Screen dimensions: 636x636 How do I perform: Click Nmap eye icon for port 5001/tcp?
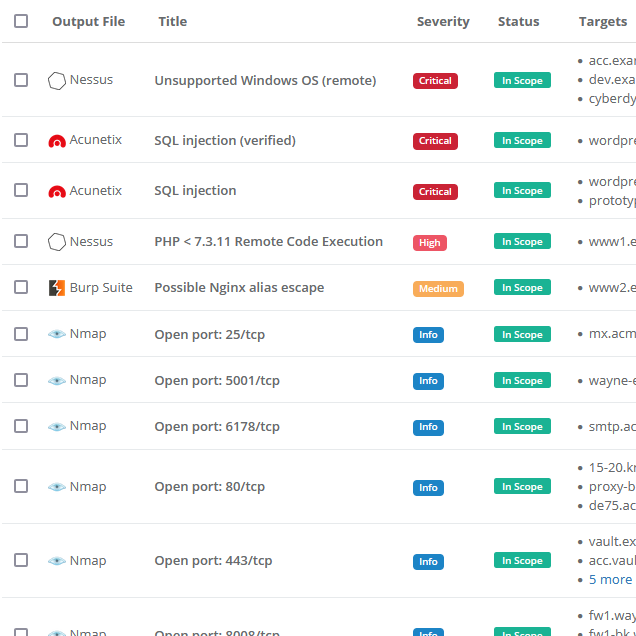[57, 380]
